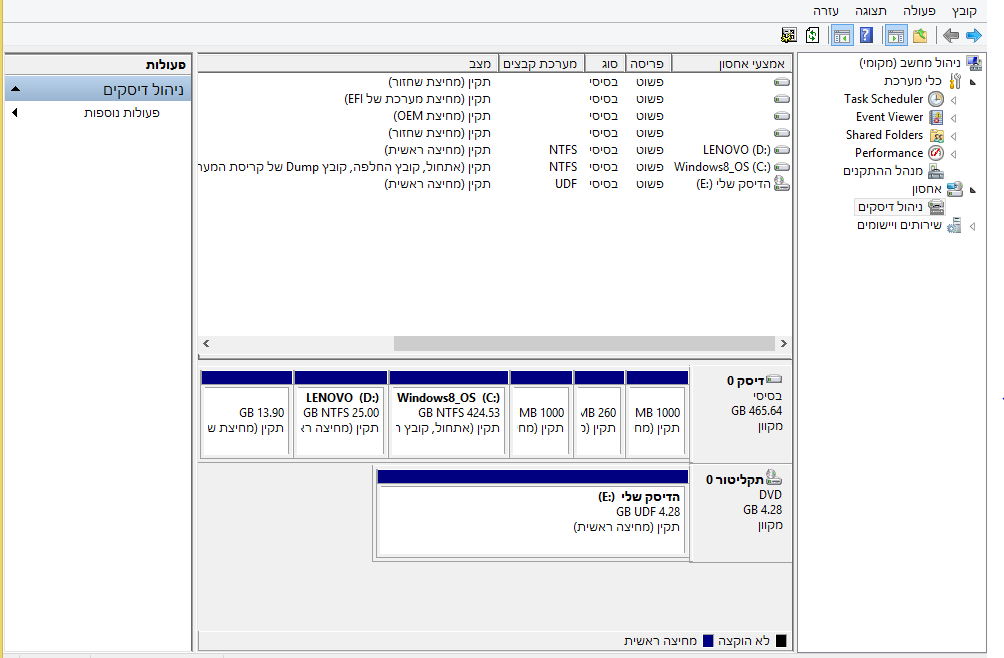
Task: Expand the Task Scheduler node
Action: click(953, 100)
